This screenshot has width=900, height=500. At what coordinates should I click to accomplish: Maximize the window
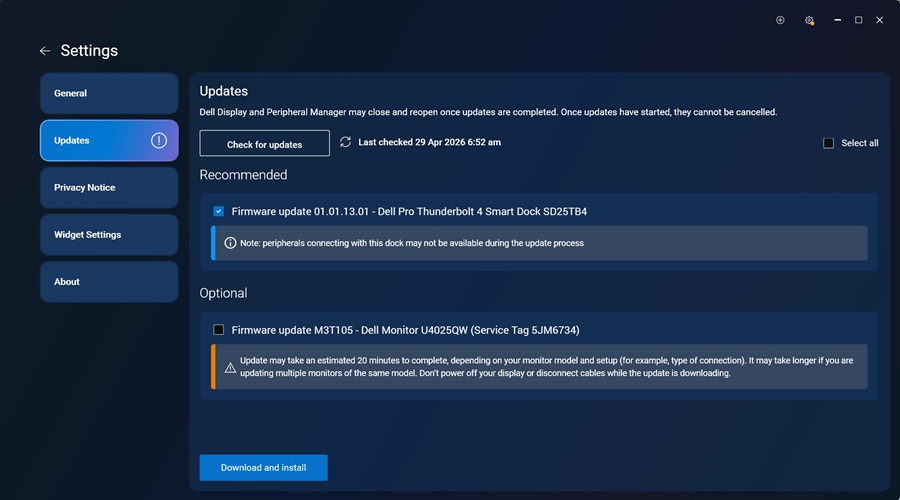pyautogui.click(x=859, y=20)
